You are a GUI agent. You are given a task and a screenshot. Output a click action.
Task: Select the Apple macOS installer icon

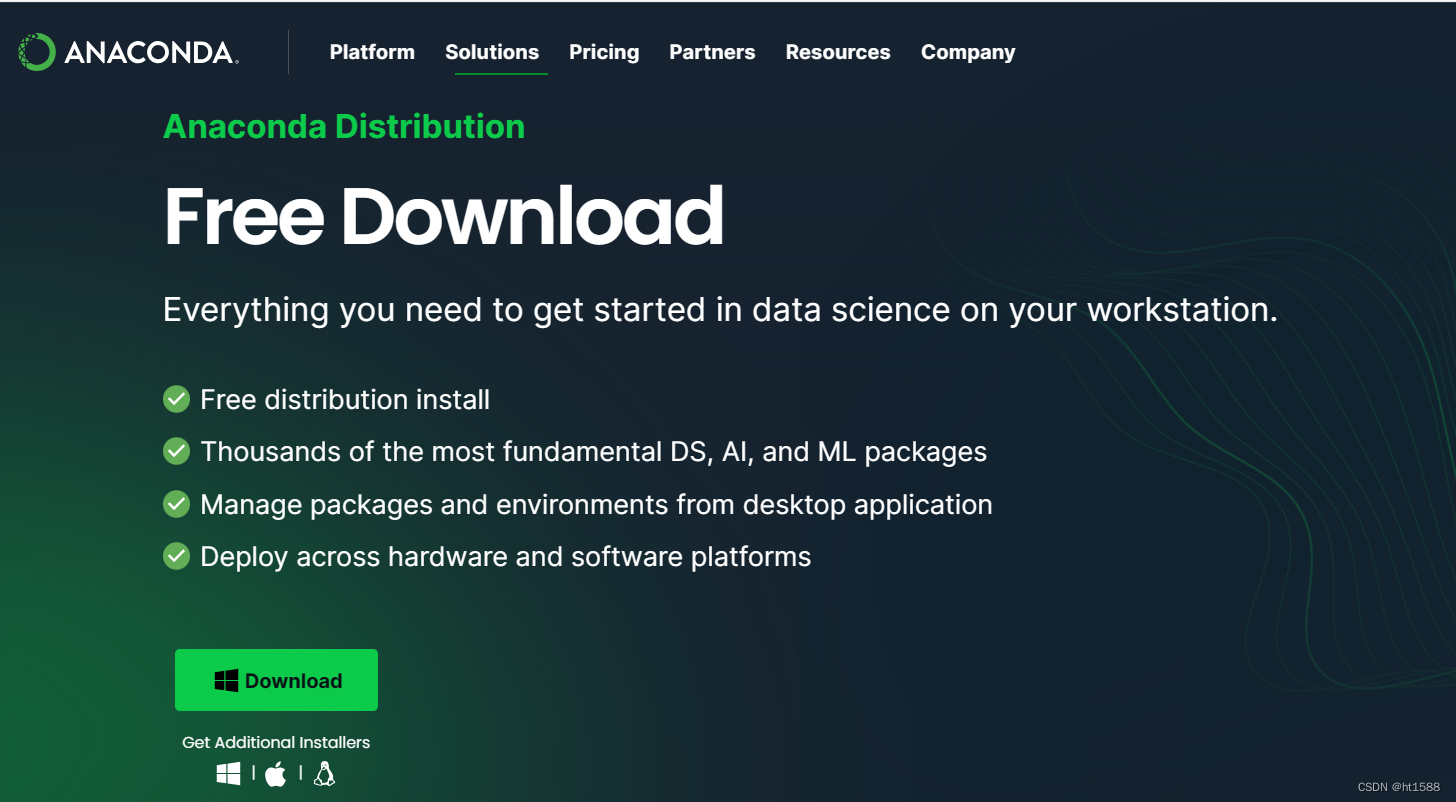coord(276,774)
